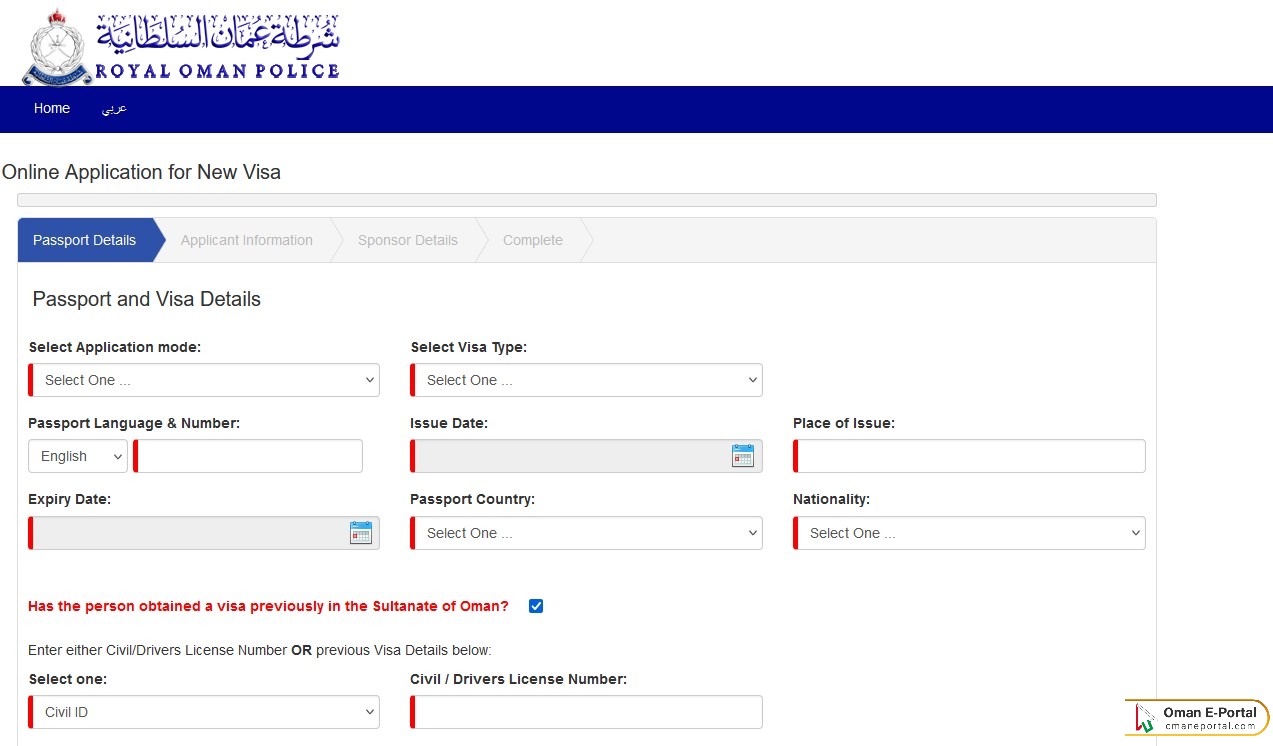Viewport: 1273px width, 746px height.
Task: Open the Passport Country dropdown
Action: point(585,532)
